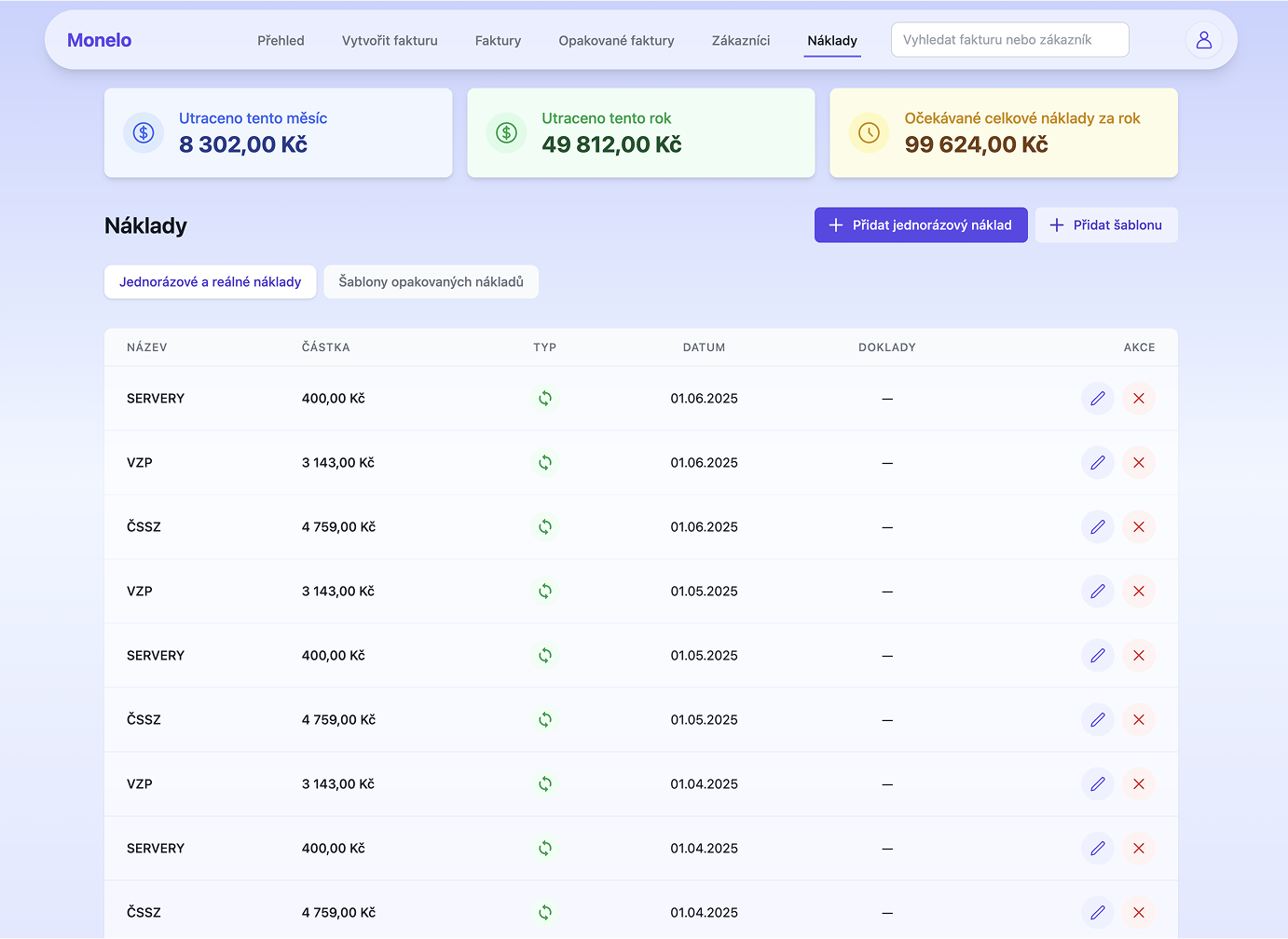Image resolution: width=1288 pixels, height=939 pixels.
Task: Delete the SERVERY cost dated 01.04.2025
Action: click(x=1139, y=849)
